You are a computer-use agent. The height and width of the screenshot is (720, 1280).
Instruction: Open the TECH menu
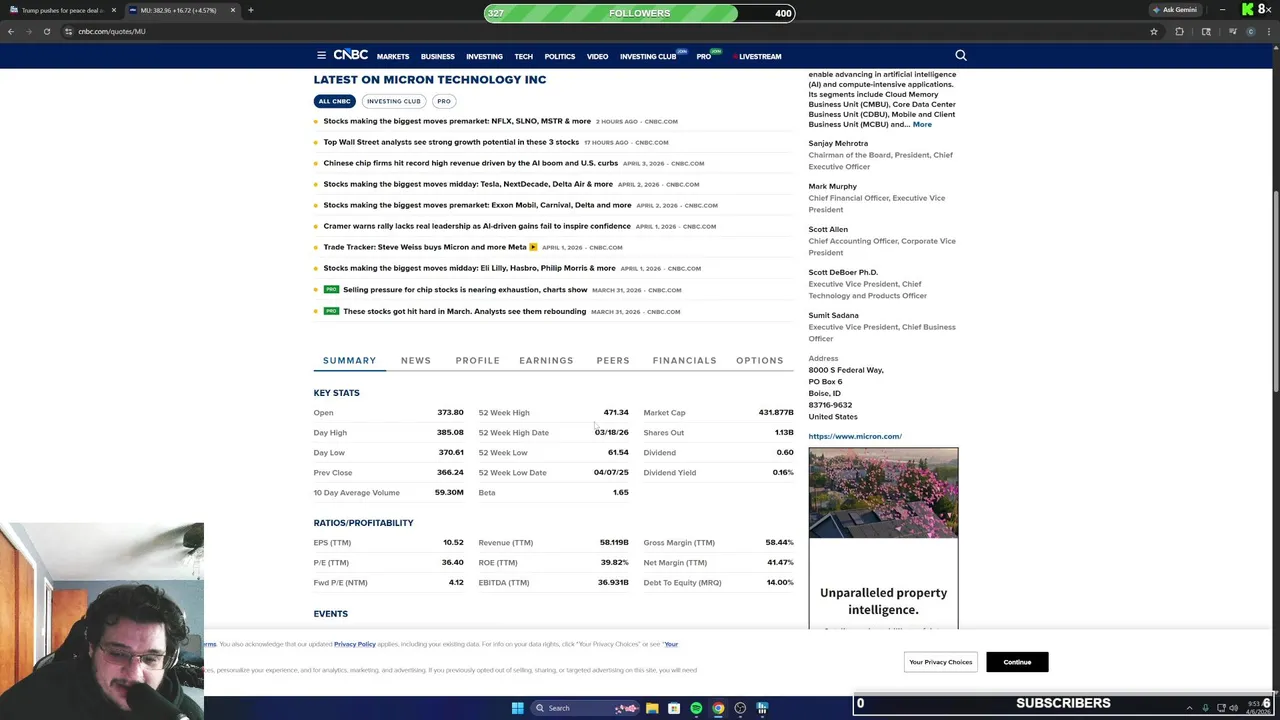[x=524, y=57]
